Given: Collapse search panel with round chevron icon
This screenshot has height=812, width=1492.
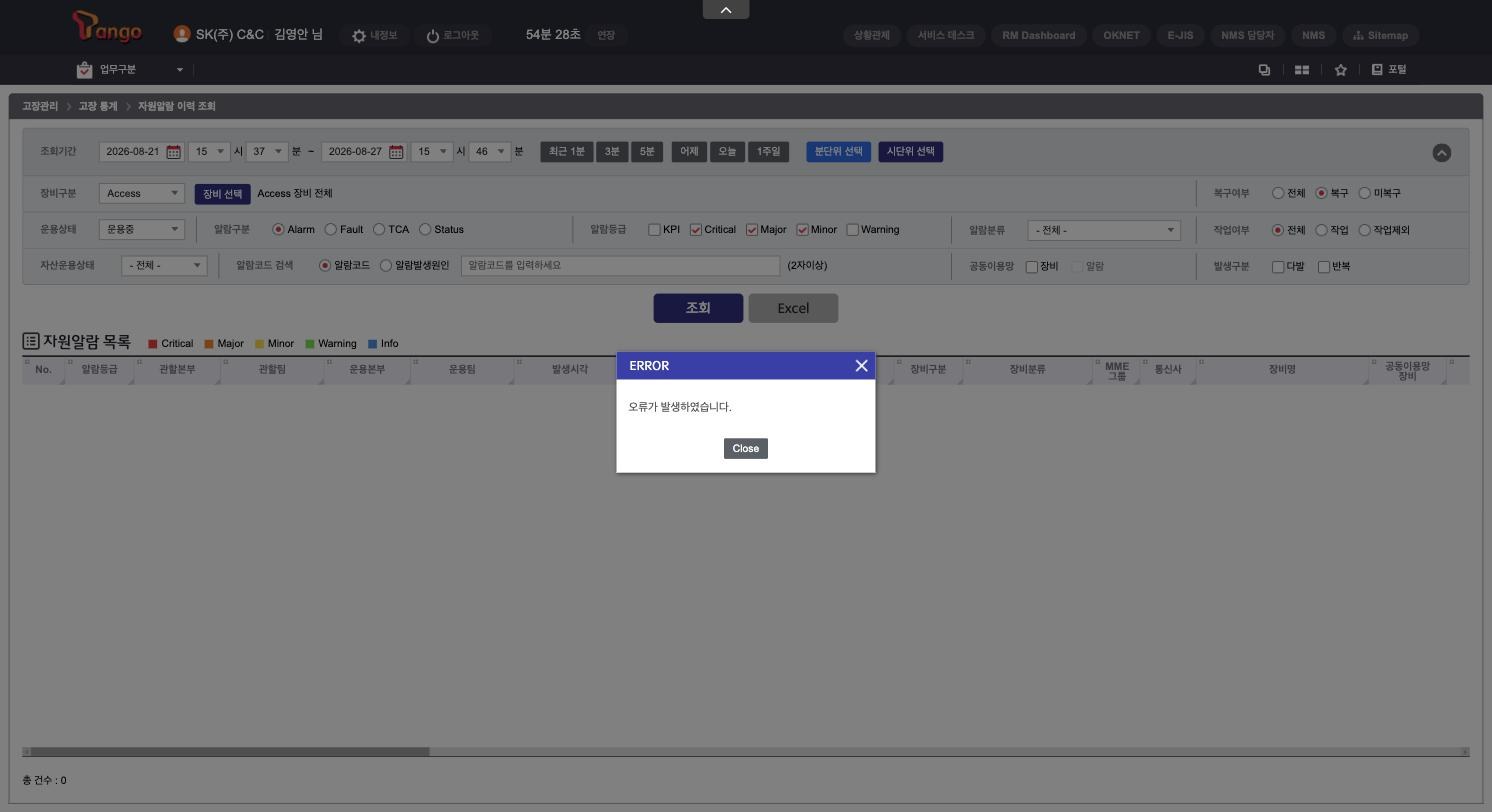Looking at the screenshot, I should 1441,152.
